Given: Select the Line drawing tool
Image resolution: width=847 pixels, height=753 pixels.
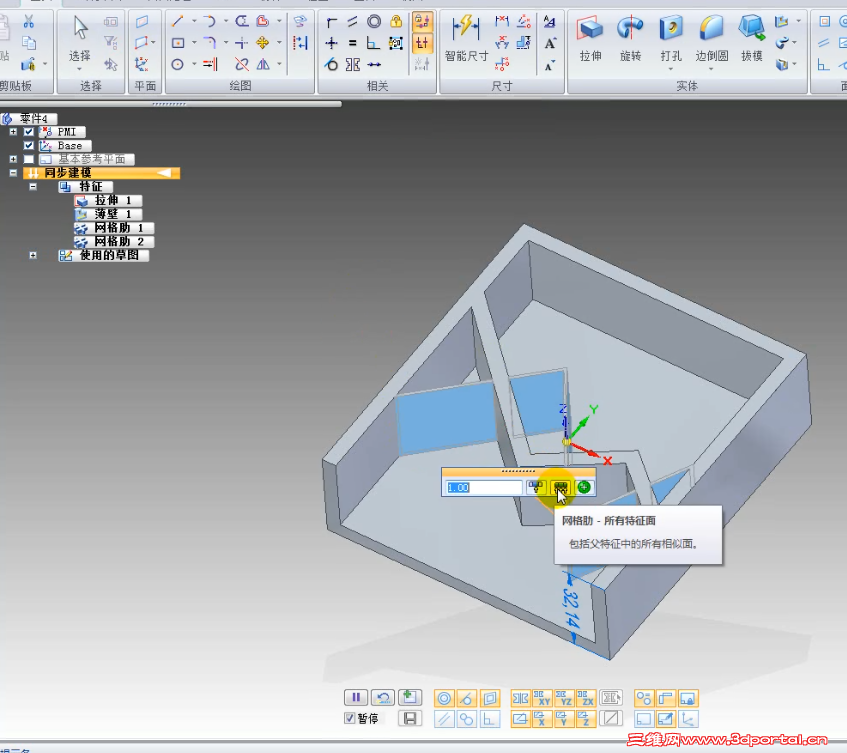Looking at the screenshot, I should (178, 22).
